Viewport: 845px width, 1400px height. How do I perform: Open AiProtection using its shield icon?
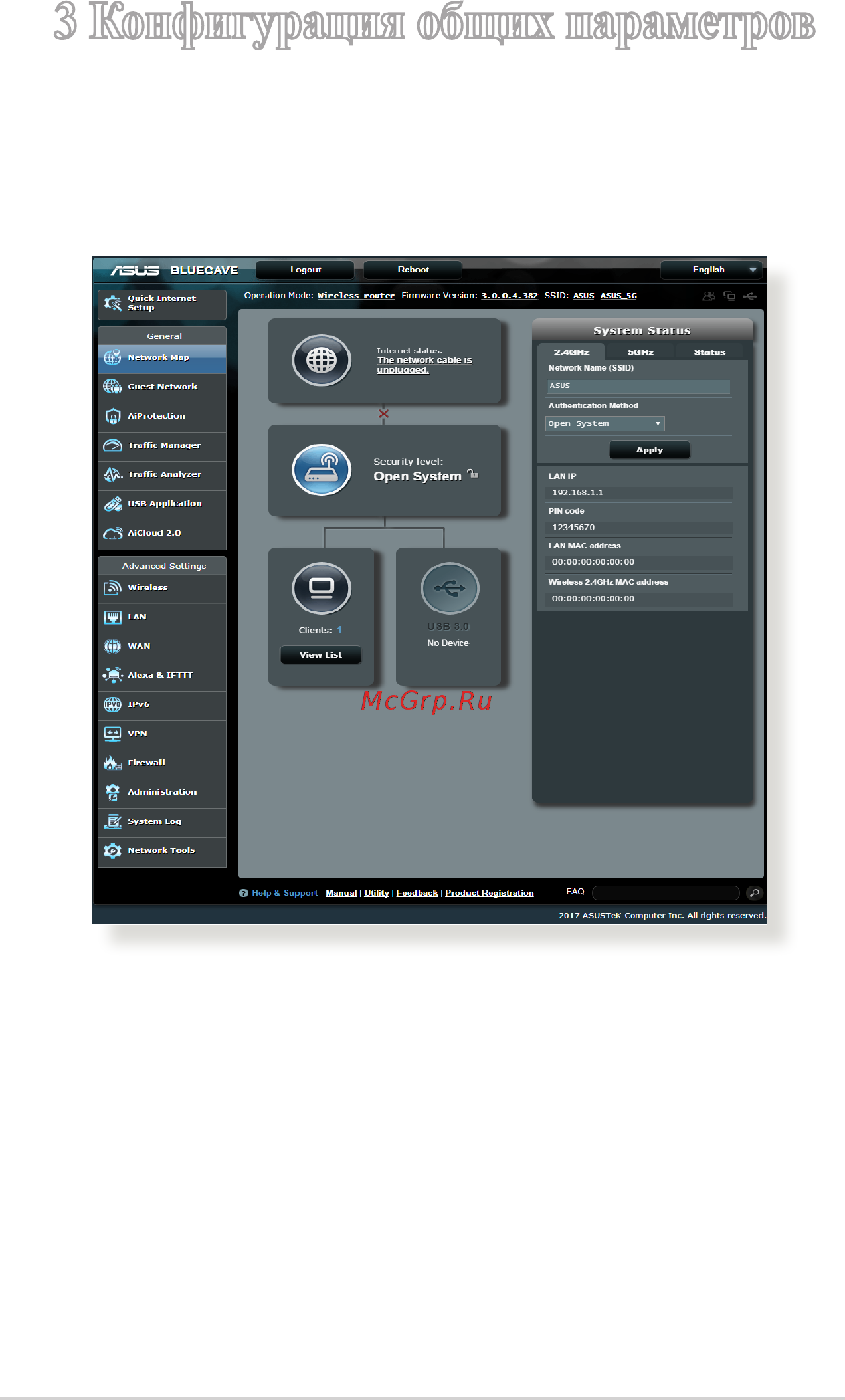click(112, 416)
